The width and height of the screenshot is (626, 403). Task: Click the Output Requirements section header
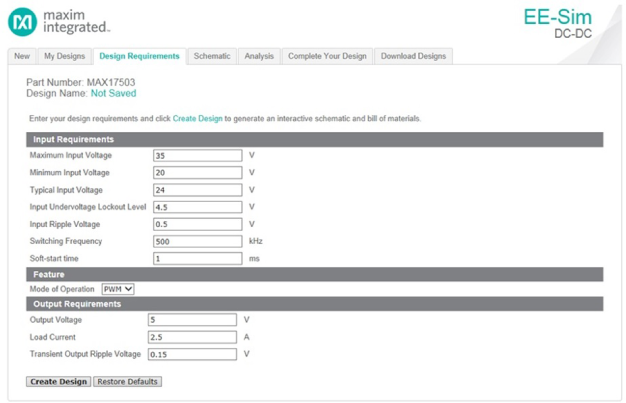coord(315,304)
